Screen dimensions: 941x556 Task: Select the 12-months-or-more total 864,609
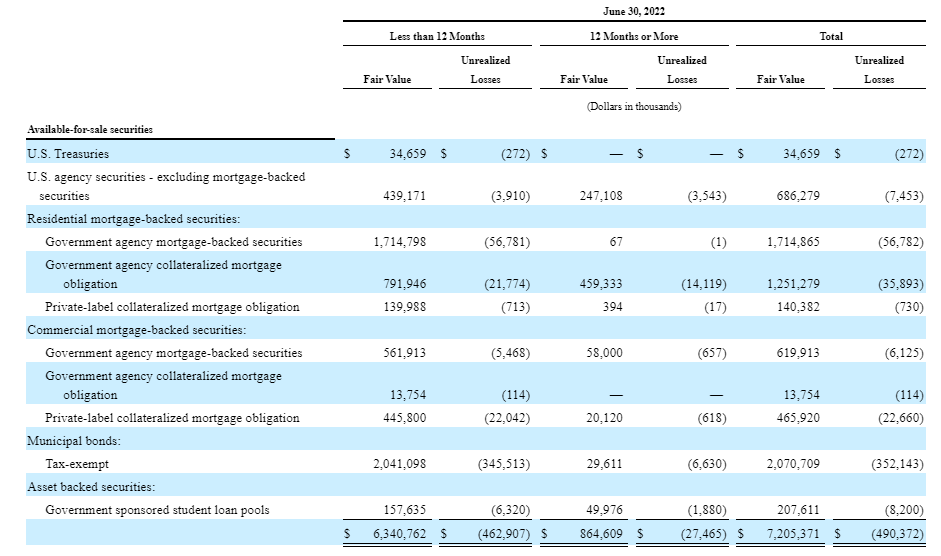595,535
